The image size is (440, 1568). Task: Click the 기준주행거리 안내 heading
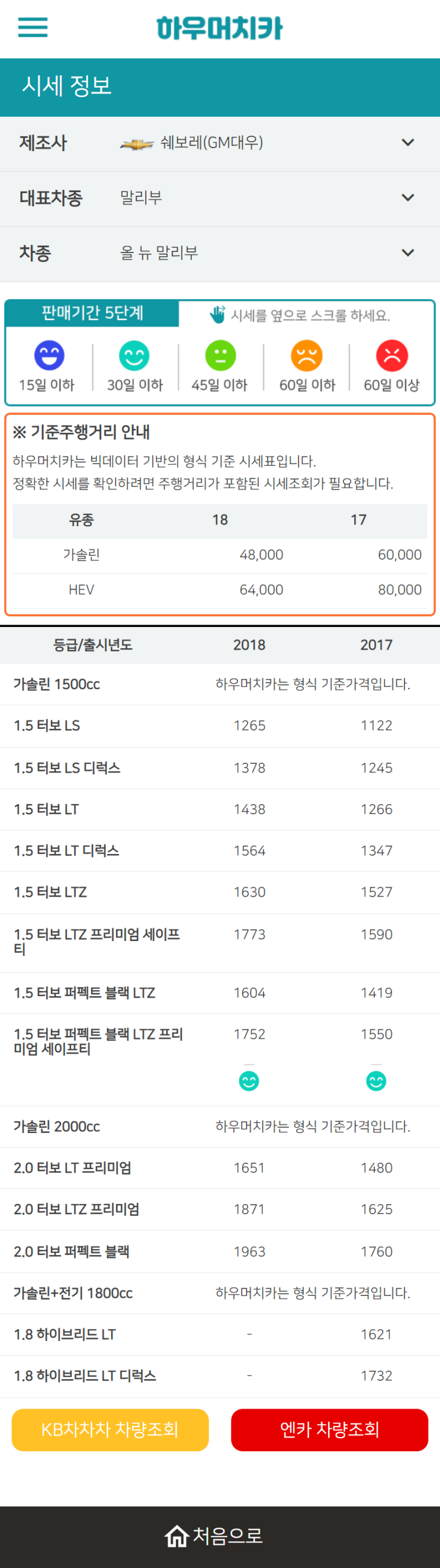(x=82, y=431)
